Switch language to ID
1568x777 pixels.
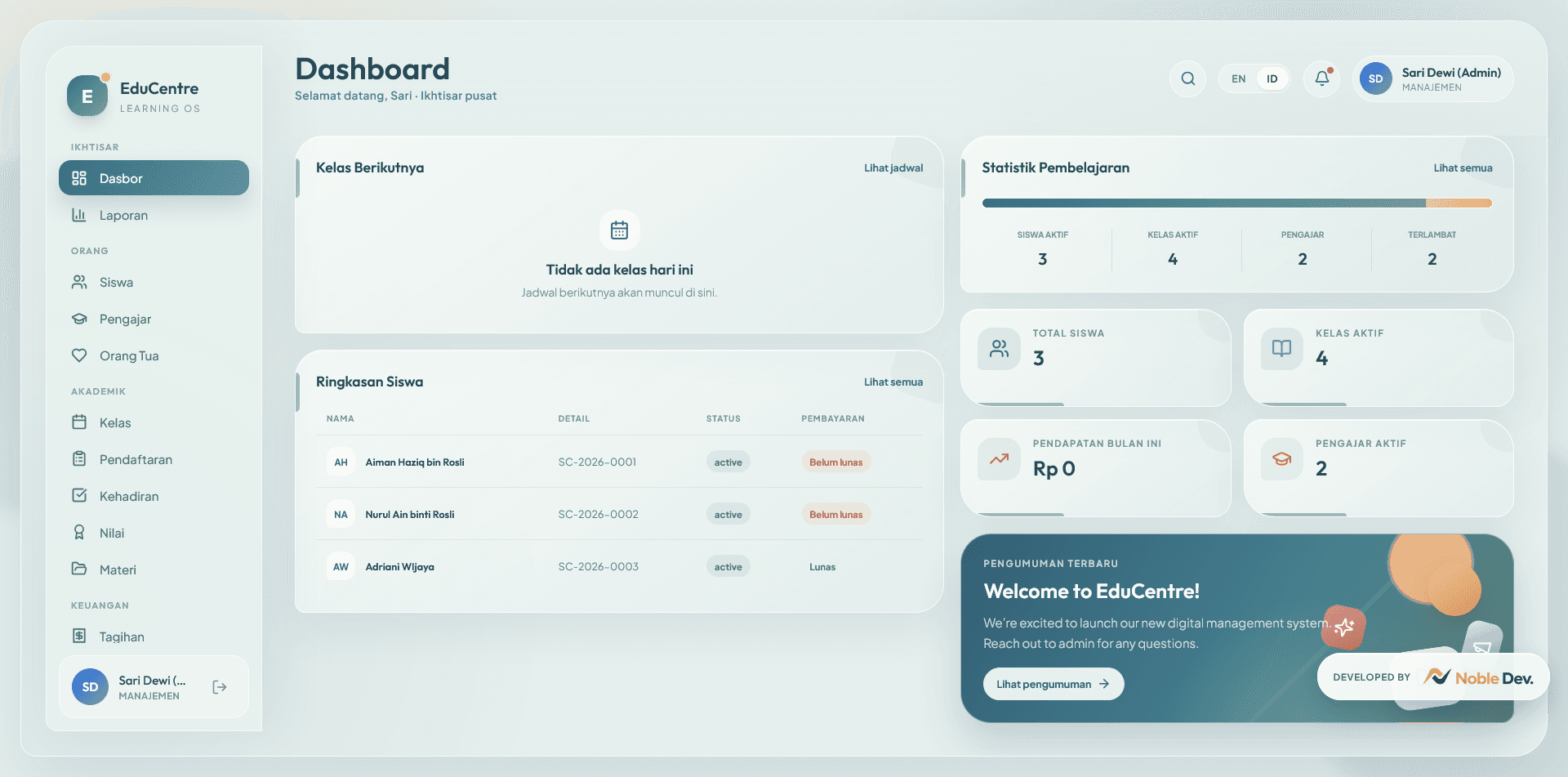1272,78
